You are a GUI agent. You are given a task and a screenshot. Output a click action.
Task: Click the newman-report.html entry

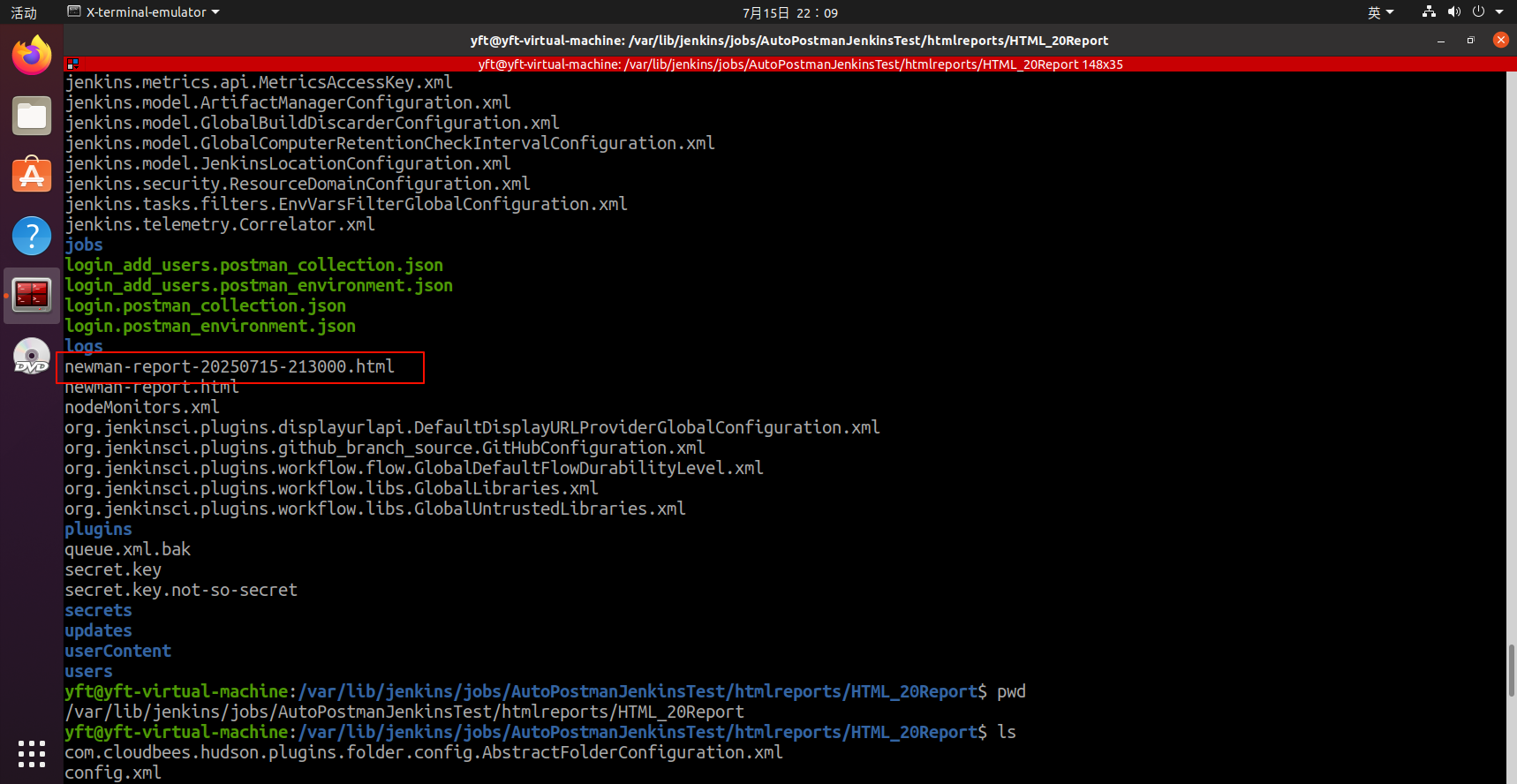[x=152, y=387]
